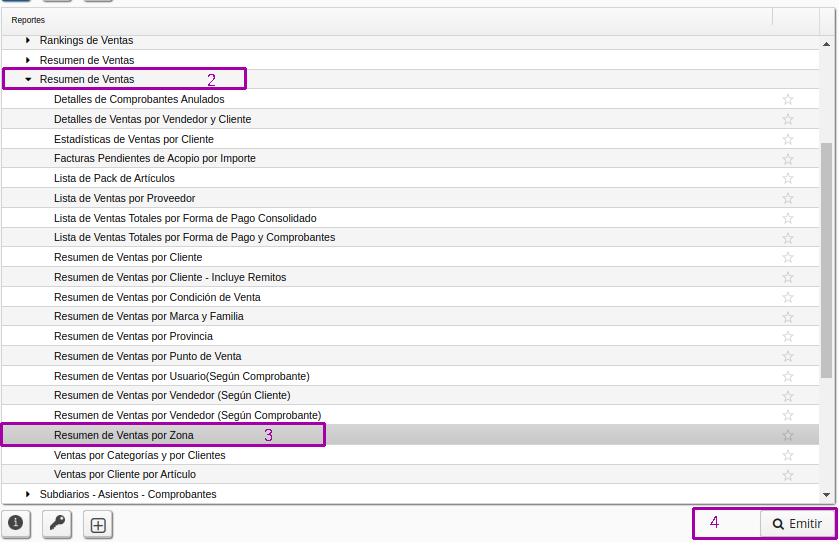Star Resumen de Ventas por Cliente - Incluye Remitos
Screen dimensions: 839x542
click(788, 277)
